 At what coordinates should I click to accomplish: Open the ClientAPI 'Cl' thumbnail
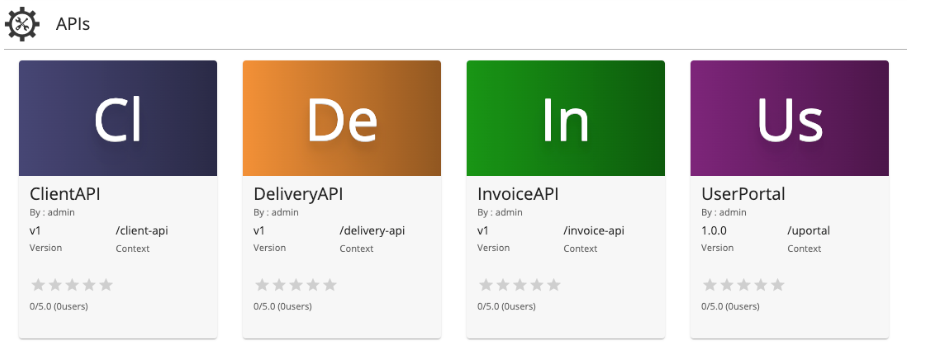pyautogui.click(x=118, y=118)
